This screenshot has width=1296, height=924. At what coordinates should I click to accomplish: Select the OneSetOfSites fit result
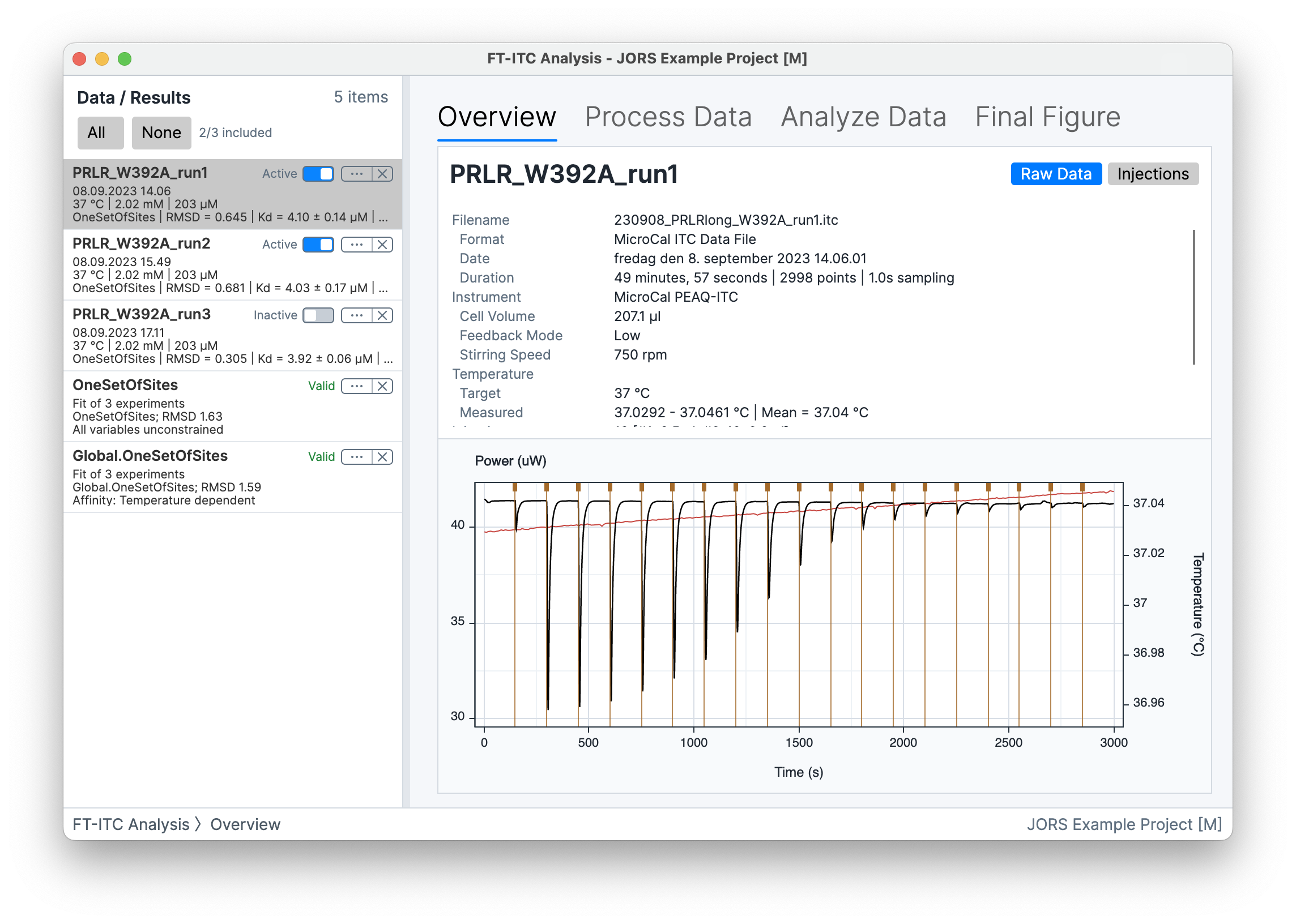coord(232,407)
